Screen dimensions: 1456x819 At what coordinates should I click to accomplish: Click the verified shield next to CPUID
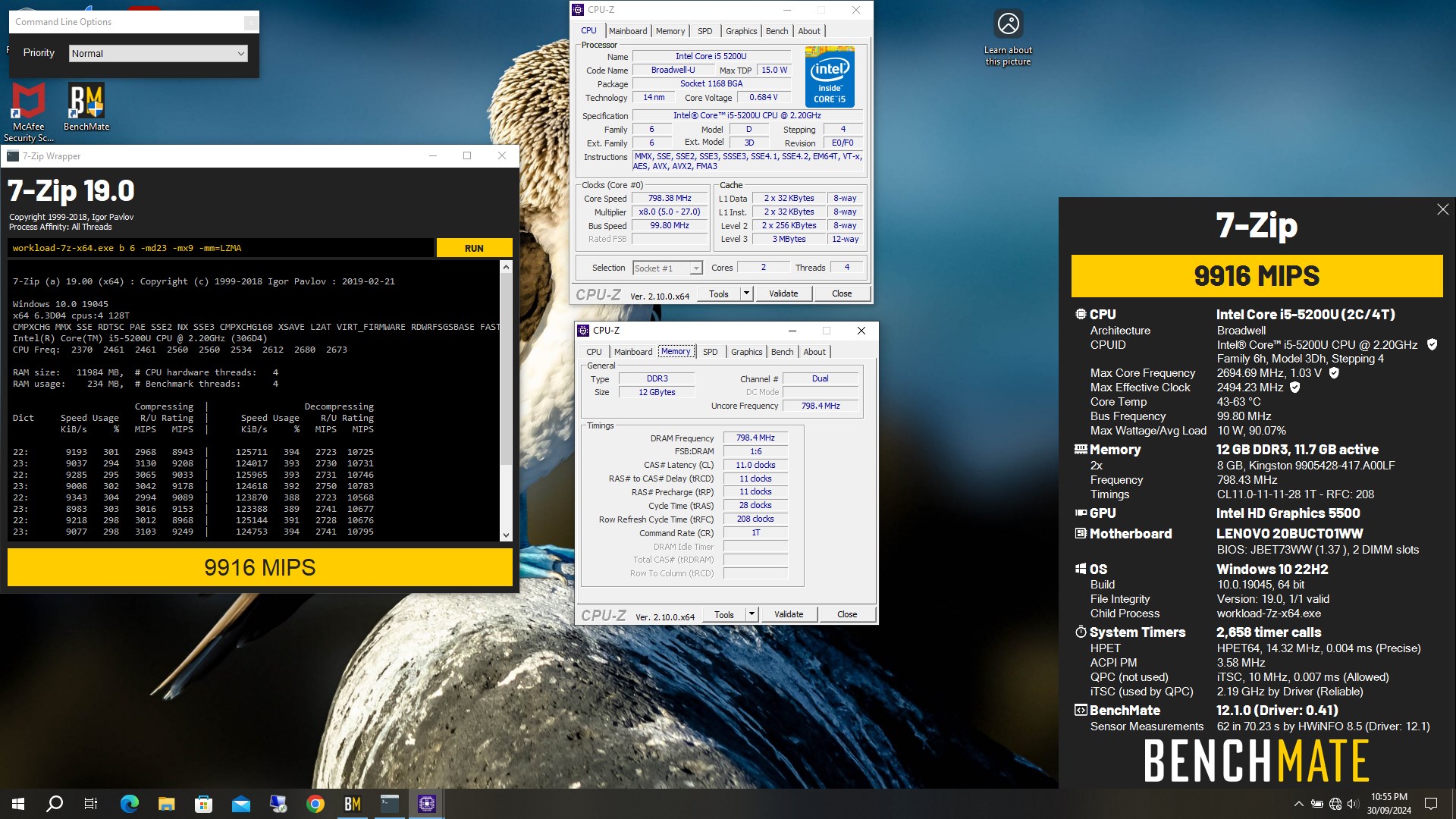click(x=1432, y=345)
